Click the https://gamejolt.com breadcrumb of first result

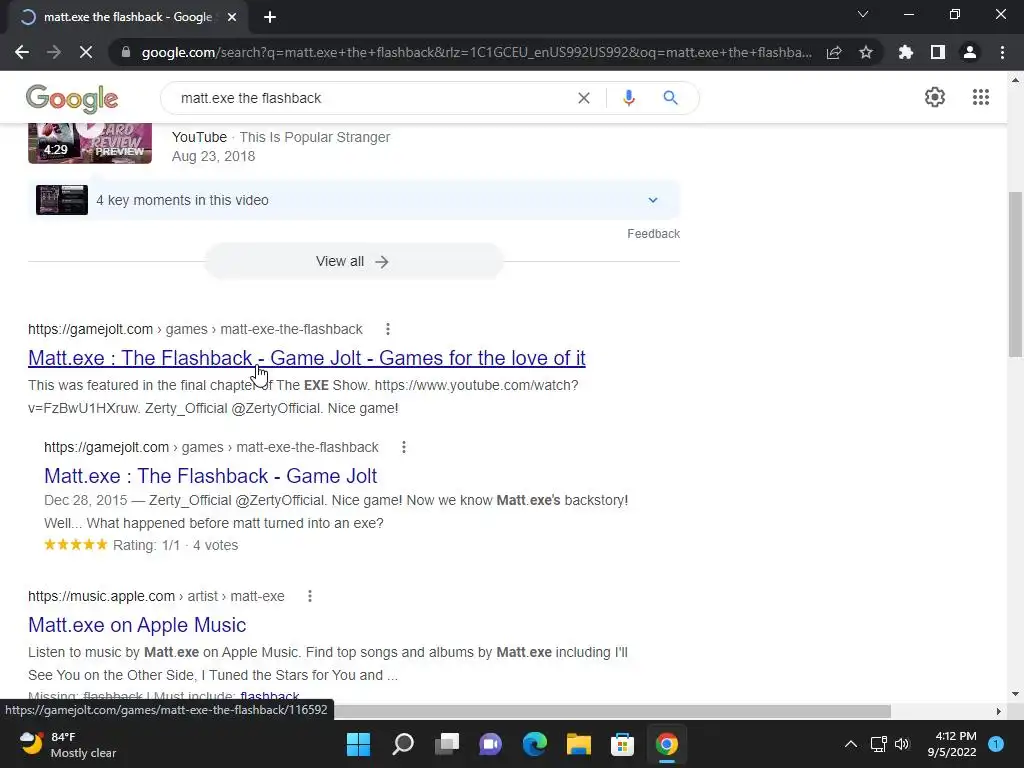tap(90, 329)
